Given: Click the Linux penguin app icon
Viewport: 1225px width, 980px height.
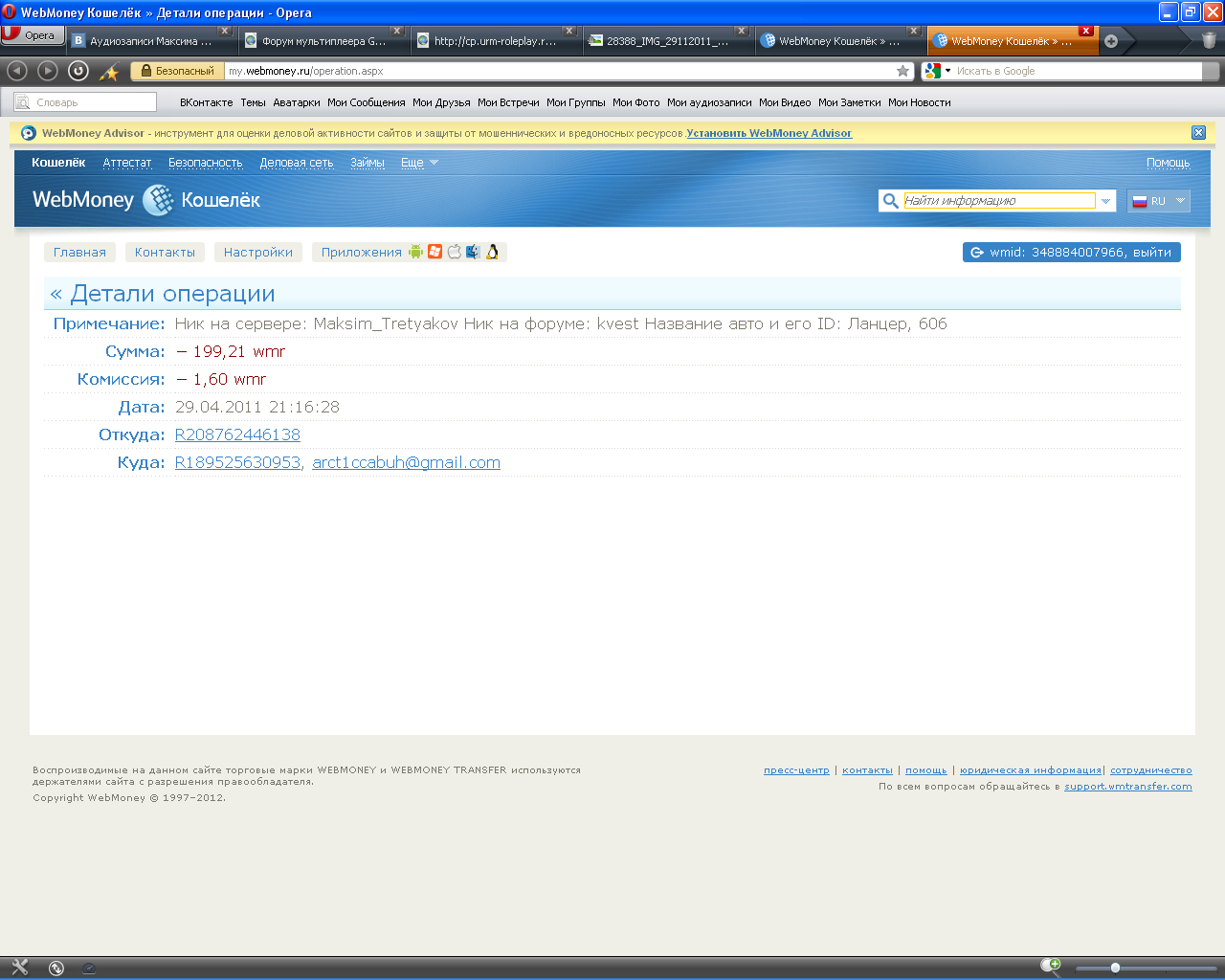Looking at the screenshot, I should (x=492, y=252).
